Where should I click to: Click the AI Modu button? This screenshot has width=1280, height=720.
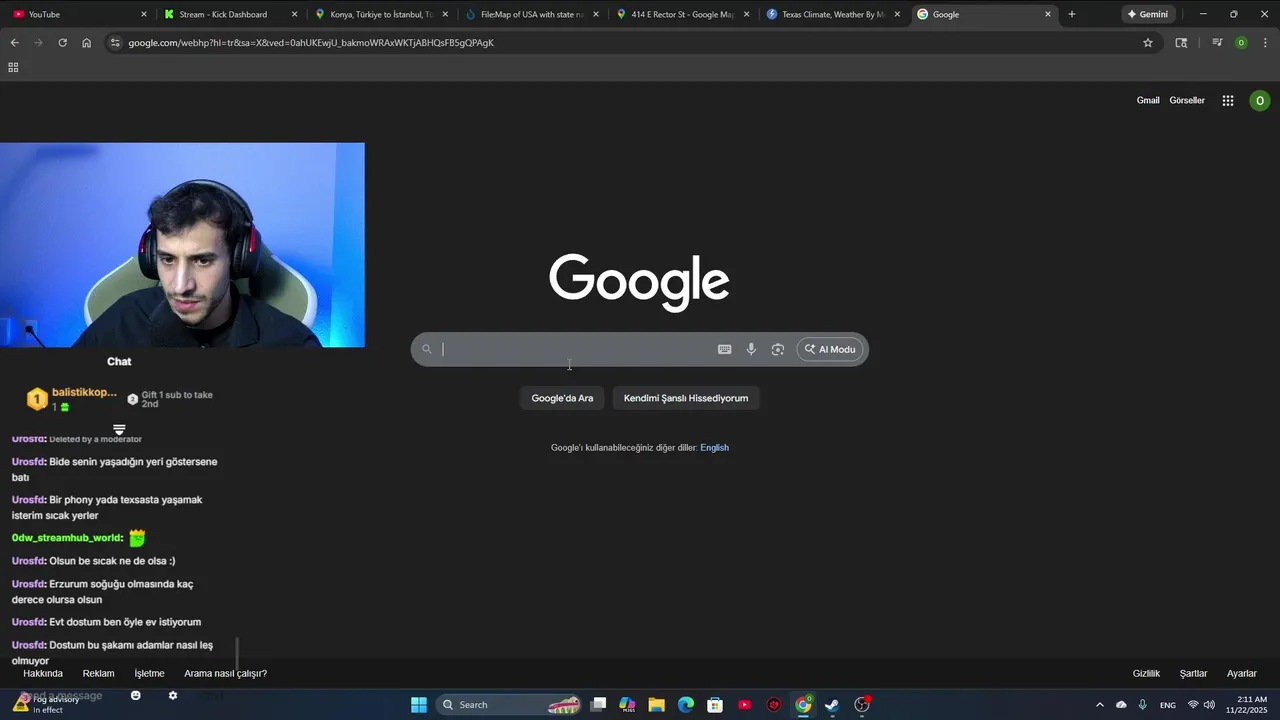(830, 349)
